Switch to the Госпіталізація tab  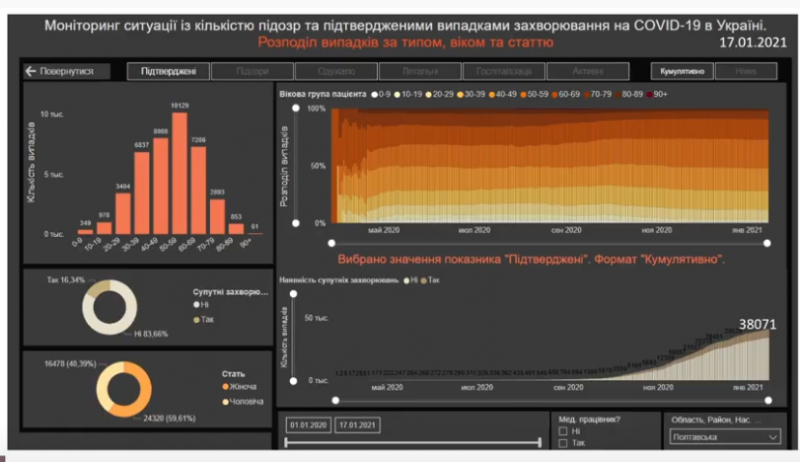coord(504,71)
